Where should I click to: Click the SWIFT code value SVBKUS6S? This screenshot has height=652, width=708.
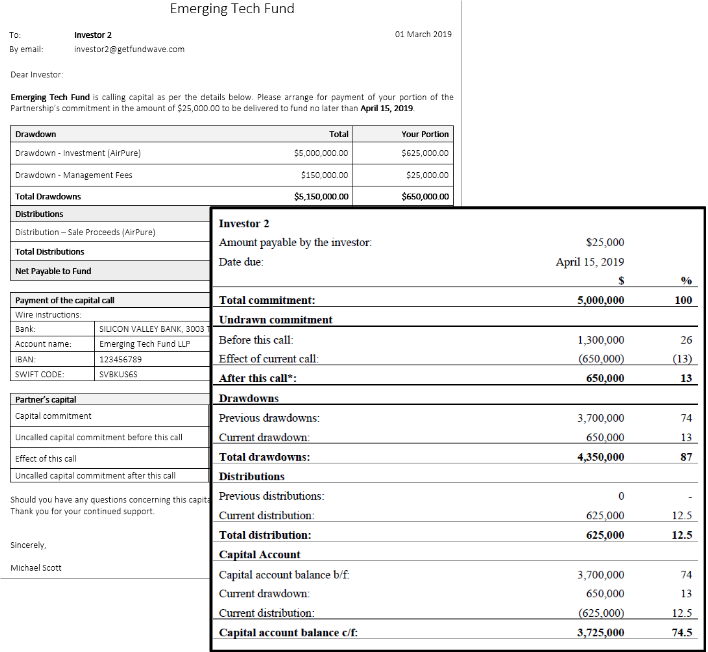[x=118, y=374]
